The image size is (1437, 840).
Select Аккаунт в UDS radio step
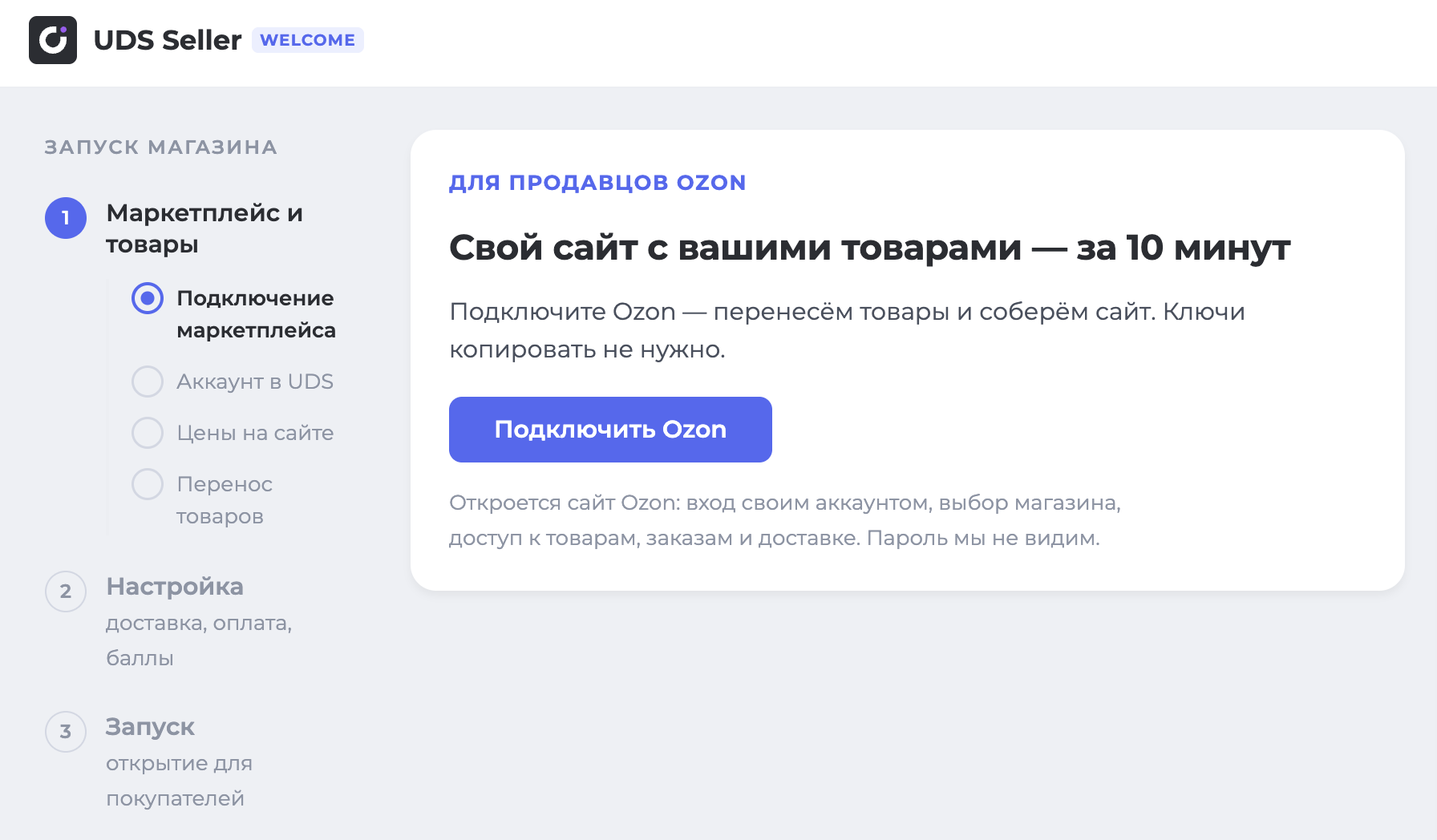tap(148, 382)
